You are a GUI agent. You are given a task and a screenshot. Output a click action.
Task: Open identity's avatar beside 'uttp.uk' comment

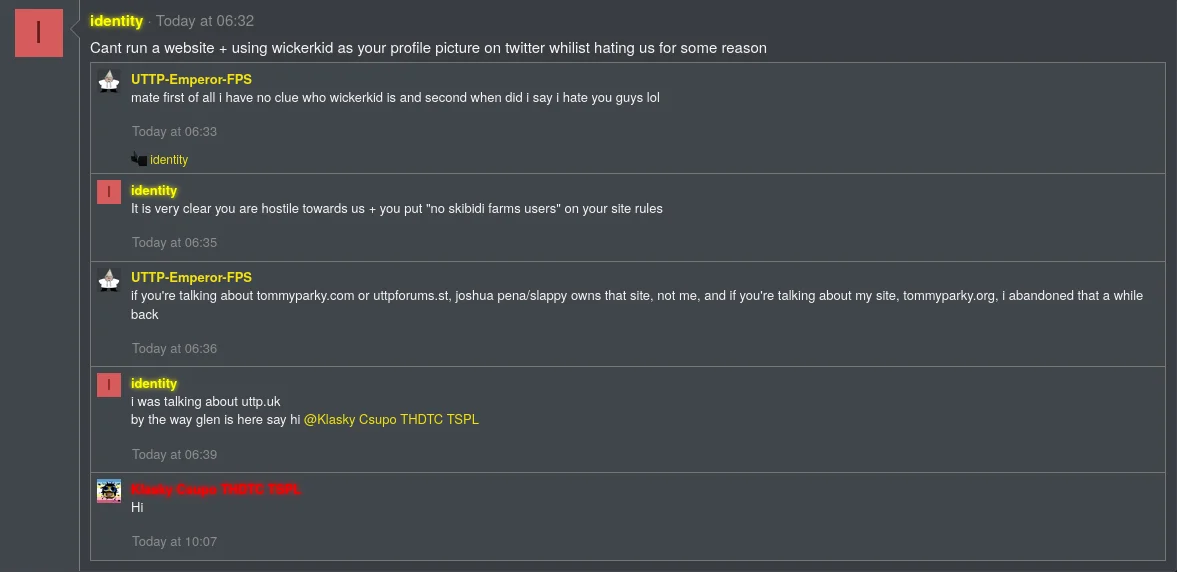[109, 385]
